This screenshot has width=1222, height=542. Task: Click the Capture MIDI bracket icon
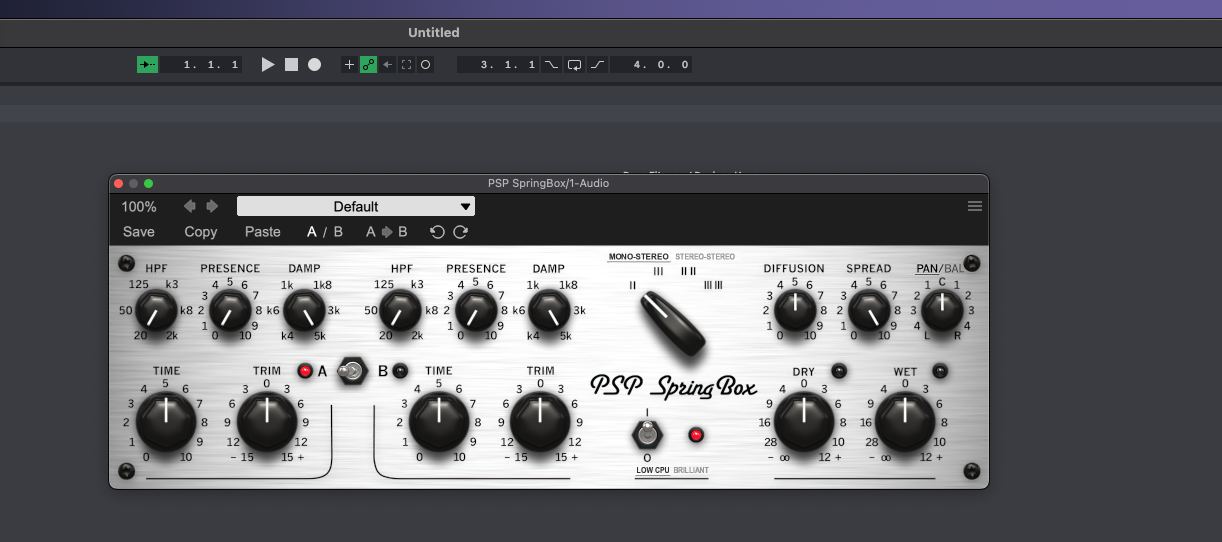click(x=406, y=64)
